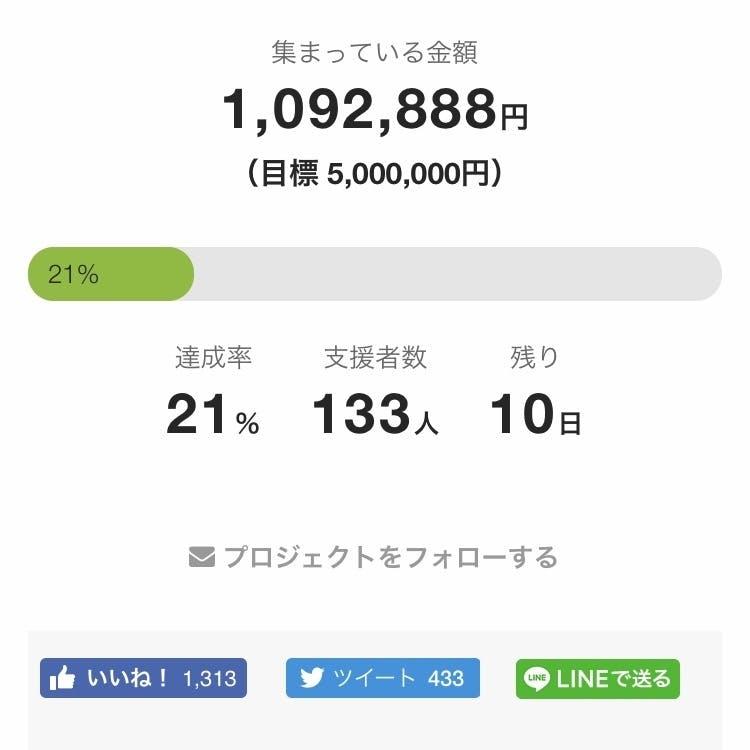Click the 433 tweet count
This screenshot has height=750, width=750.
click(x=445, y=679)
